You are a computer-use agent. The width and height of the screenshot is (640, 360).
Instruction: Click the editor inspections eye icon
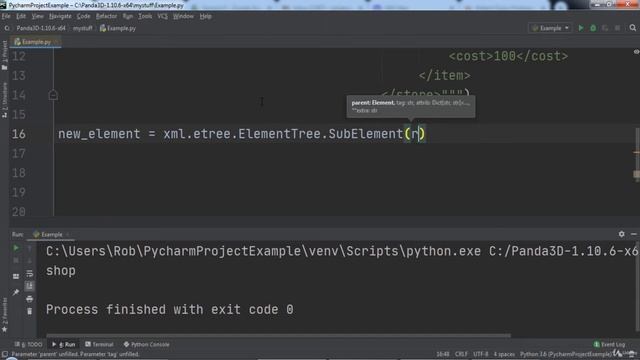[x=636, y=52]
